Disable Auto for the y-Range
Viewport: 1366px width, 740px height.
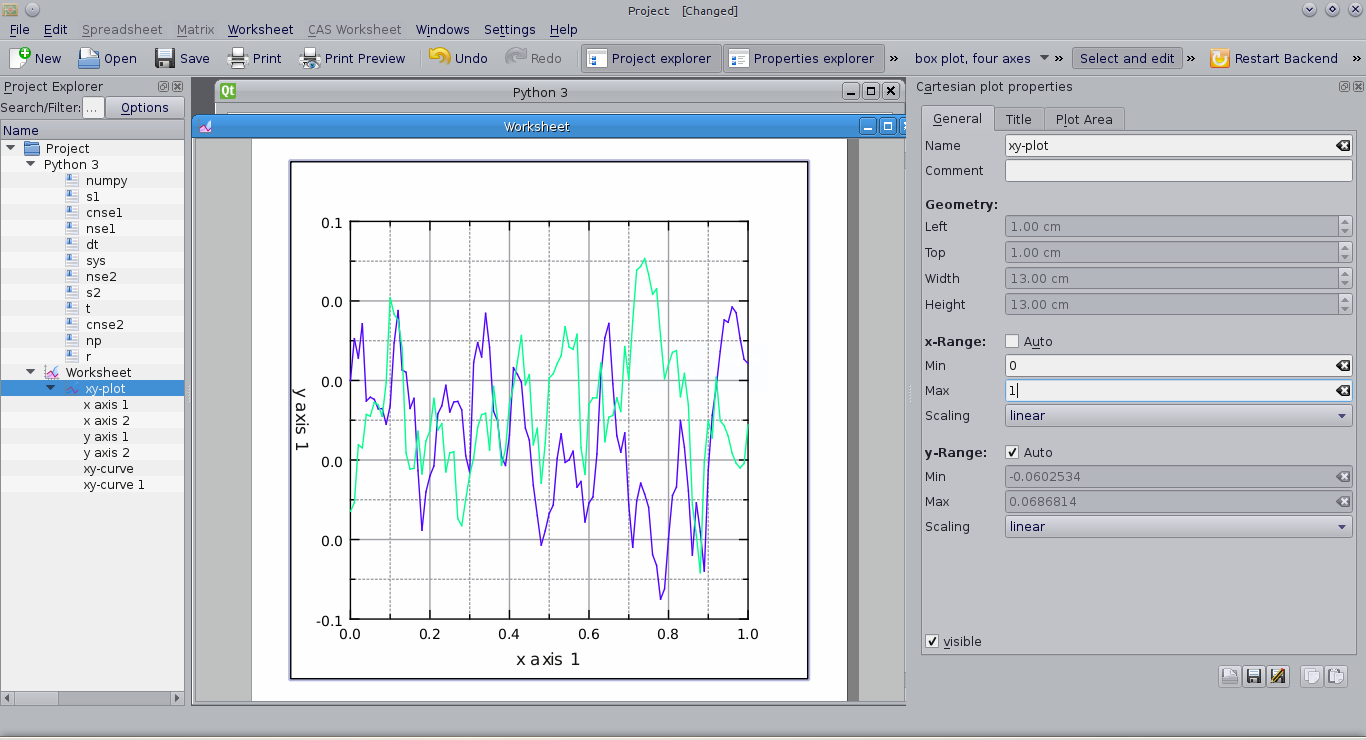pyautogui.click(x=1011, y=452)
